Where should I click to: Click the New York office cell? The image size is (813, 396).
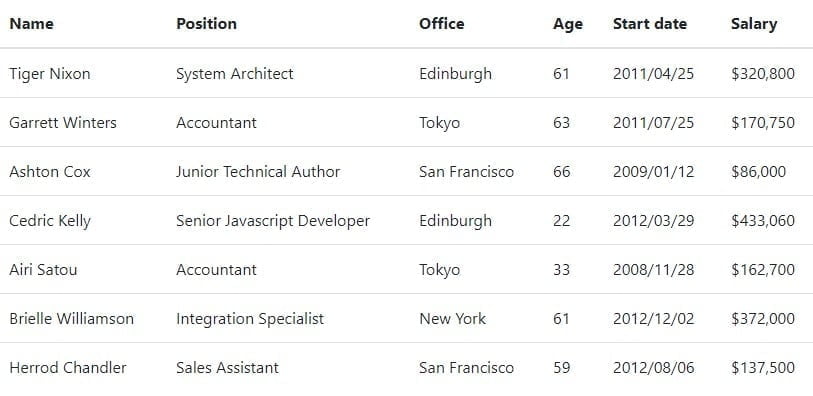pyautogui.click(x=453, y=319)
